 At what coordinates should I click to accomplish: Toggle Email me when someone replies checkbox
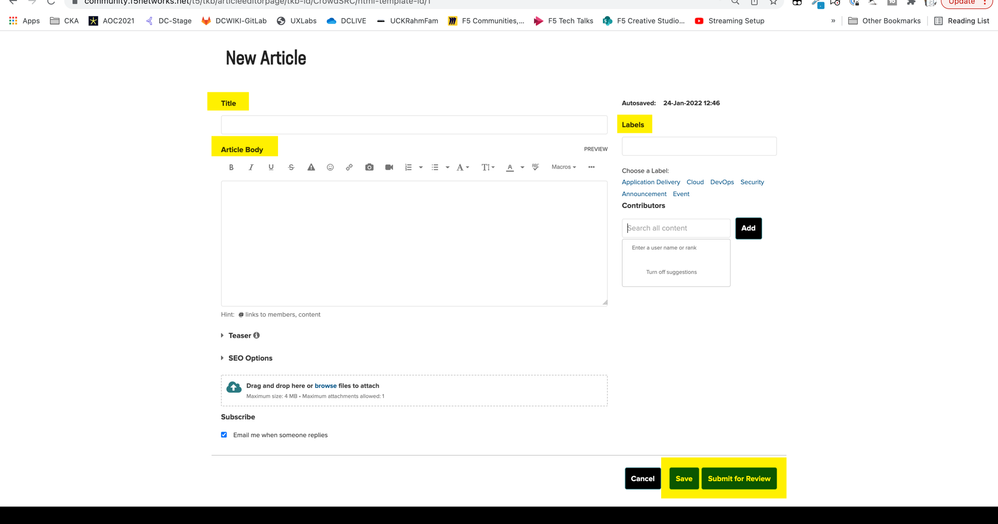pos(224,435)
